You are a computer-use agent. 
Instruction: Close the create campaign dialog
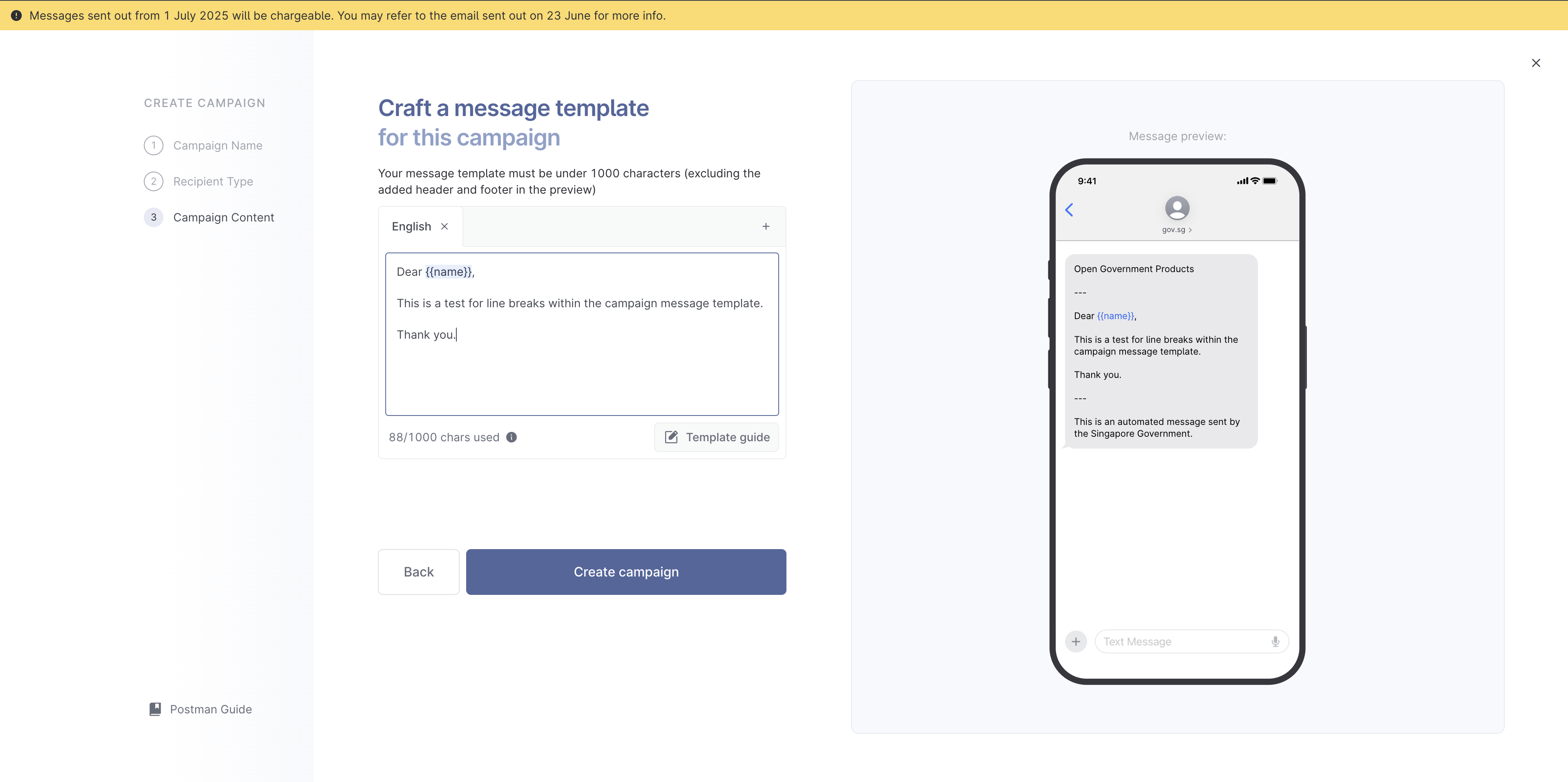(1536, 63)
